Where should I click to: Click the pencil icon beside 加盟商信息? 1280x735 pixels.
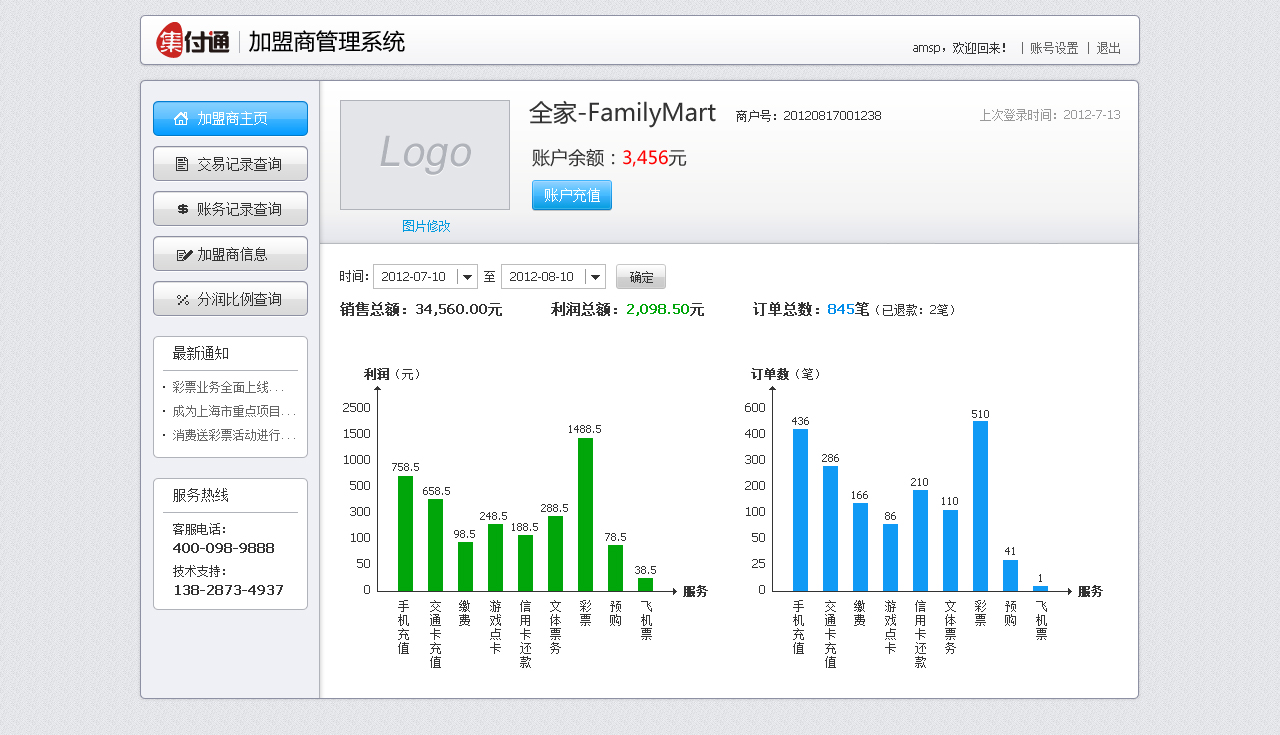(184, 254)
